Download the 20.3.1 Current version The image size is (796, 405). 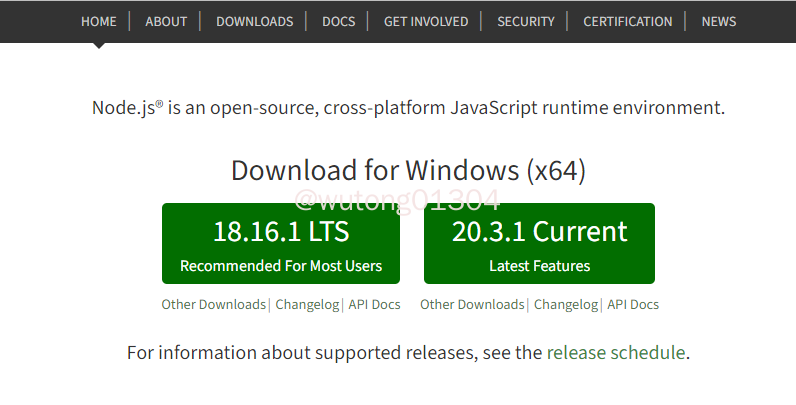[x=539, y=244]
